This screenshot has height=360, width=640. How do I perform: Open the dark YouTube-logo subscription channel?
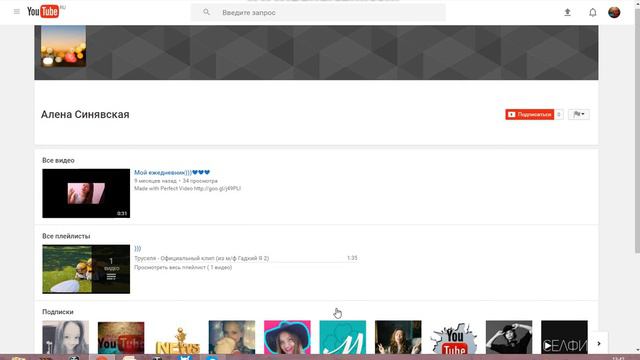pos(121,337)
